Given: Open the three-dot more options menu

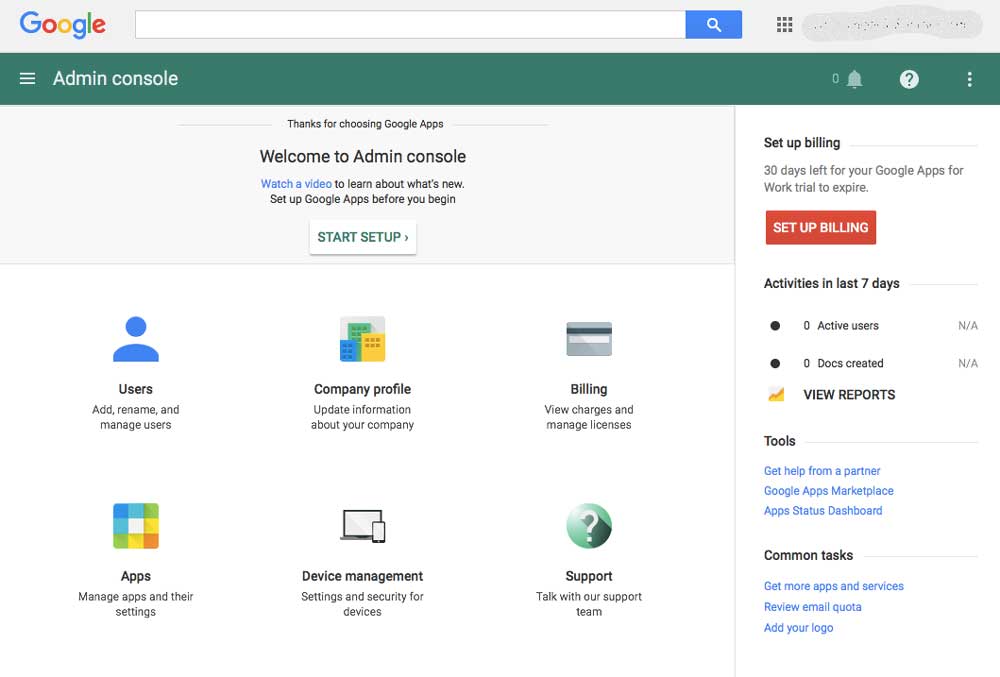Looking at the screenshot, I should [969, 79].
